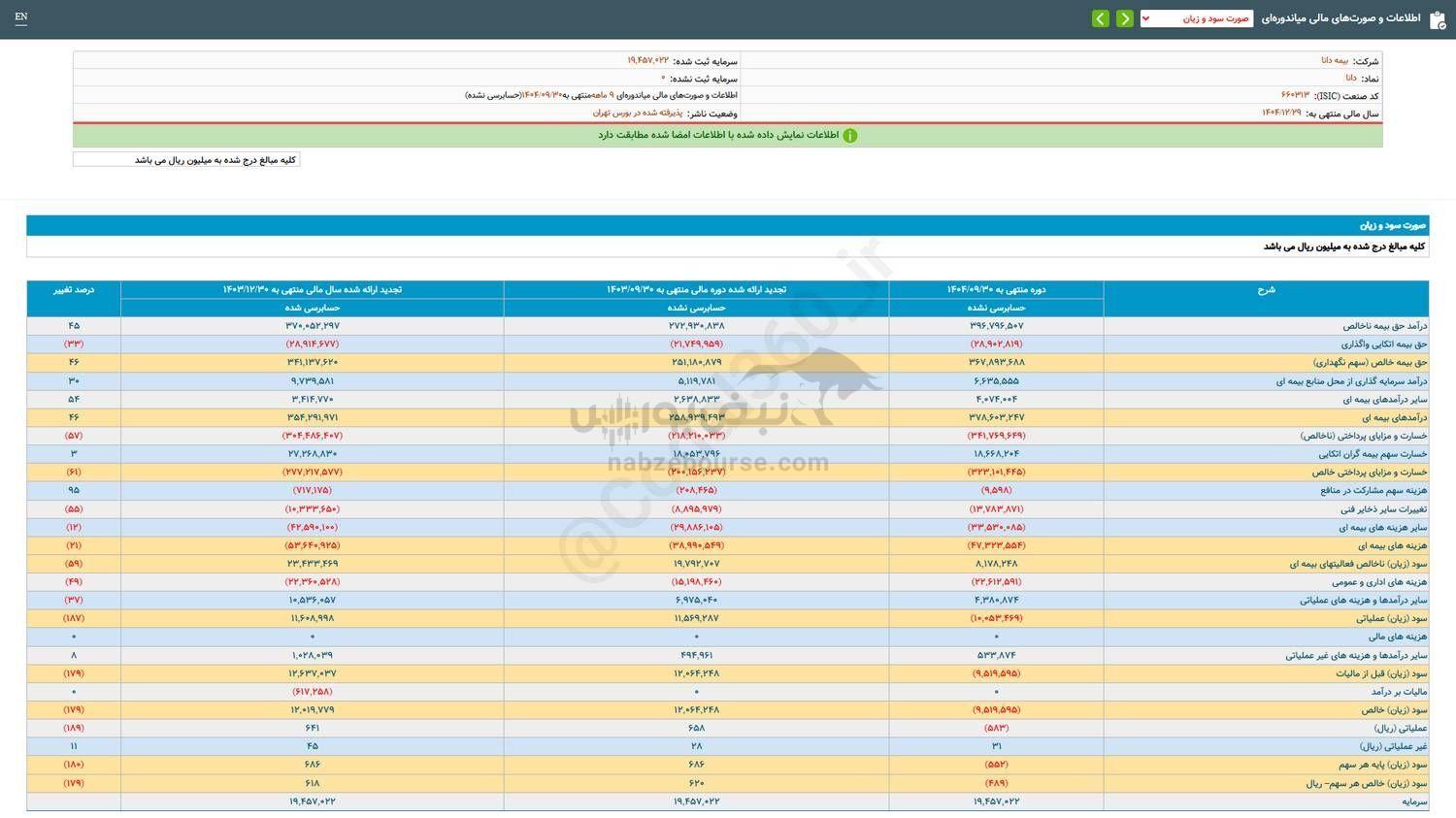
Task: Switch the site language to EN
Action: (21, 17)
